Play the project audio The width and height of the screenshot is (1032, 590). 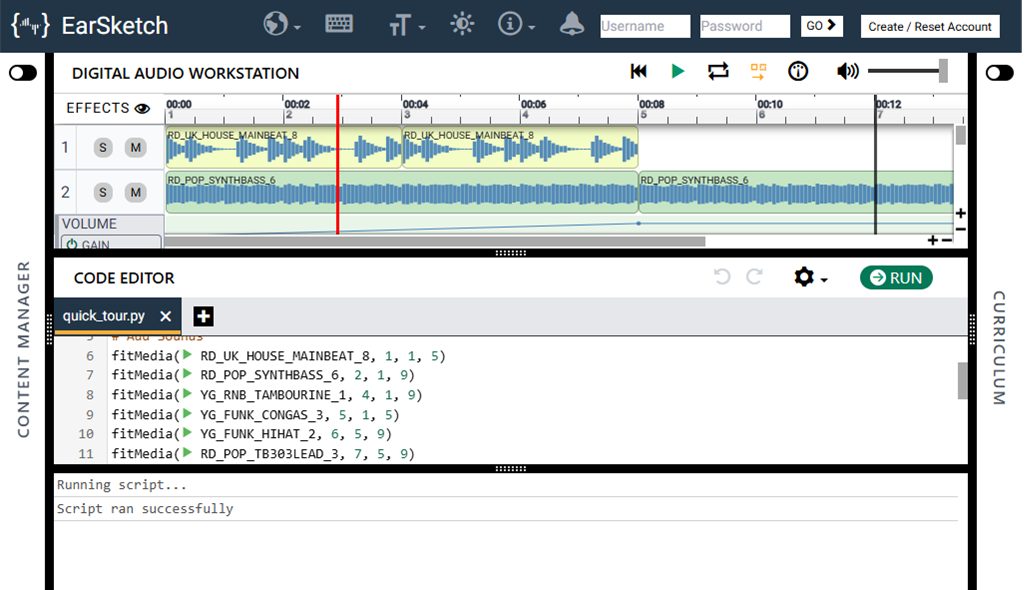click(677, 71)
